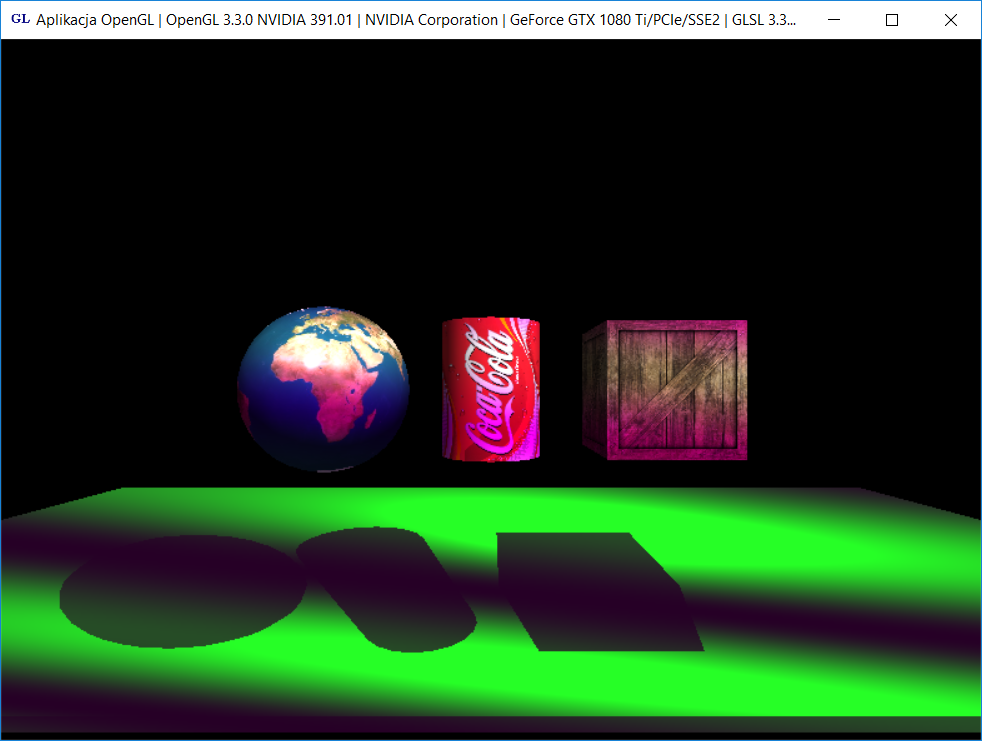
Task: Maximize the Aplikacja OpenGL window
Action: coord(892,20)
